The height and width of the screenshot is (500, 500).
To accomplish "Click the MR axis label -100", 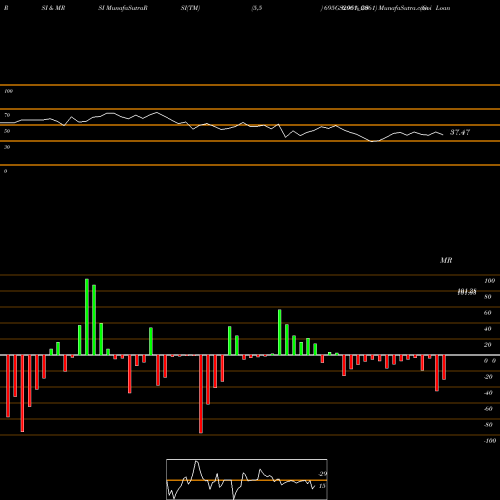I will click(490, 441).
